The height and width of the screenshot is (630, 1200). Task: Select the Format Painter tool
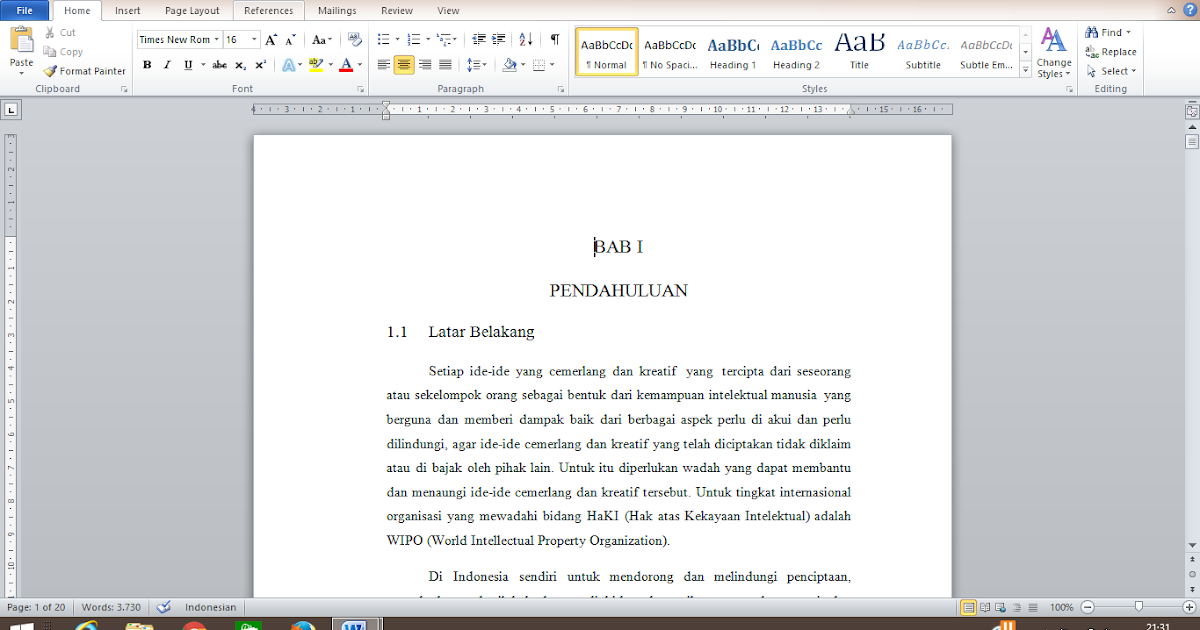[83, 71]
